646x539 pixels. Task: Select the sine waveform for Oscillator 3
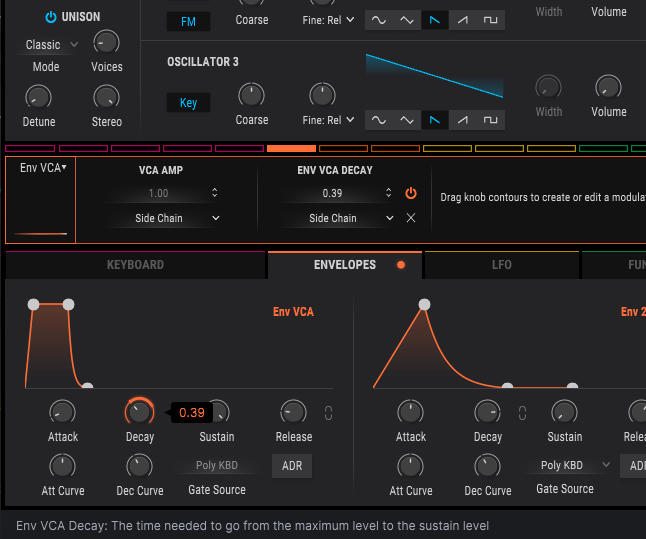coord(379,120)
